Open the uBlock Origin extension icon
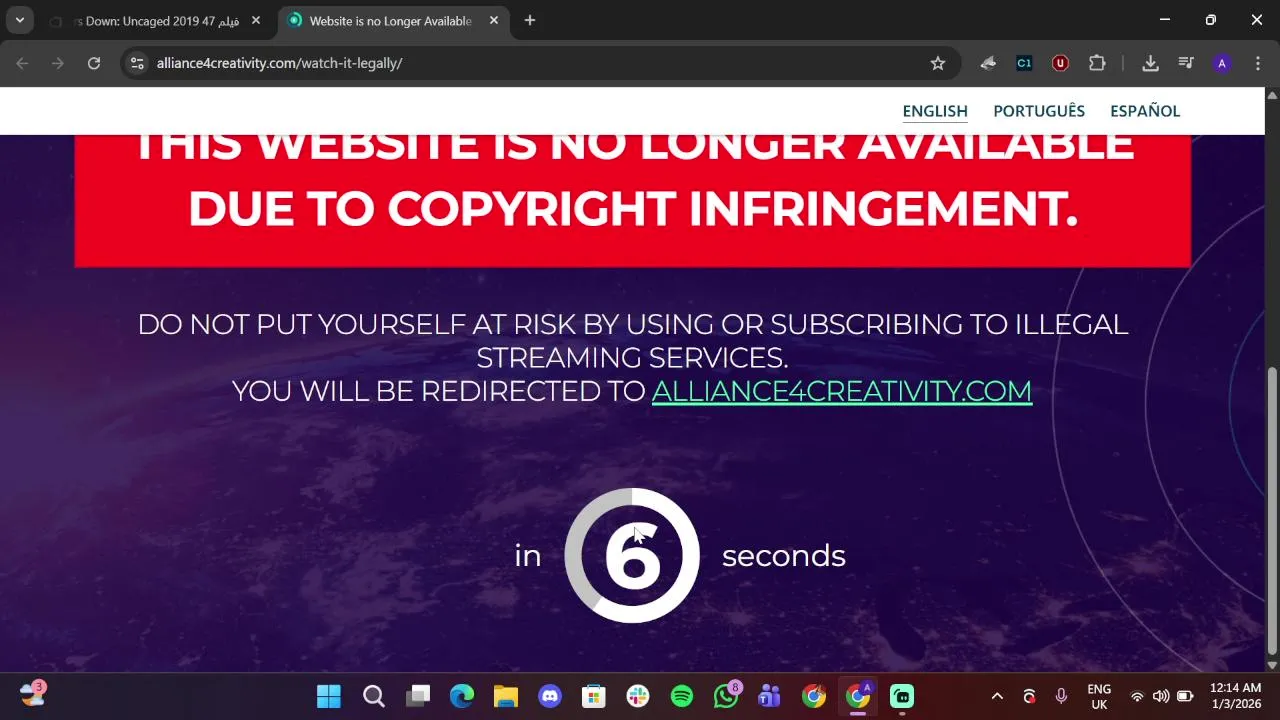Viewport: 1280px width, 720px height. pos(1060,63)
